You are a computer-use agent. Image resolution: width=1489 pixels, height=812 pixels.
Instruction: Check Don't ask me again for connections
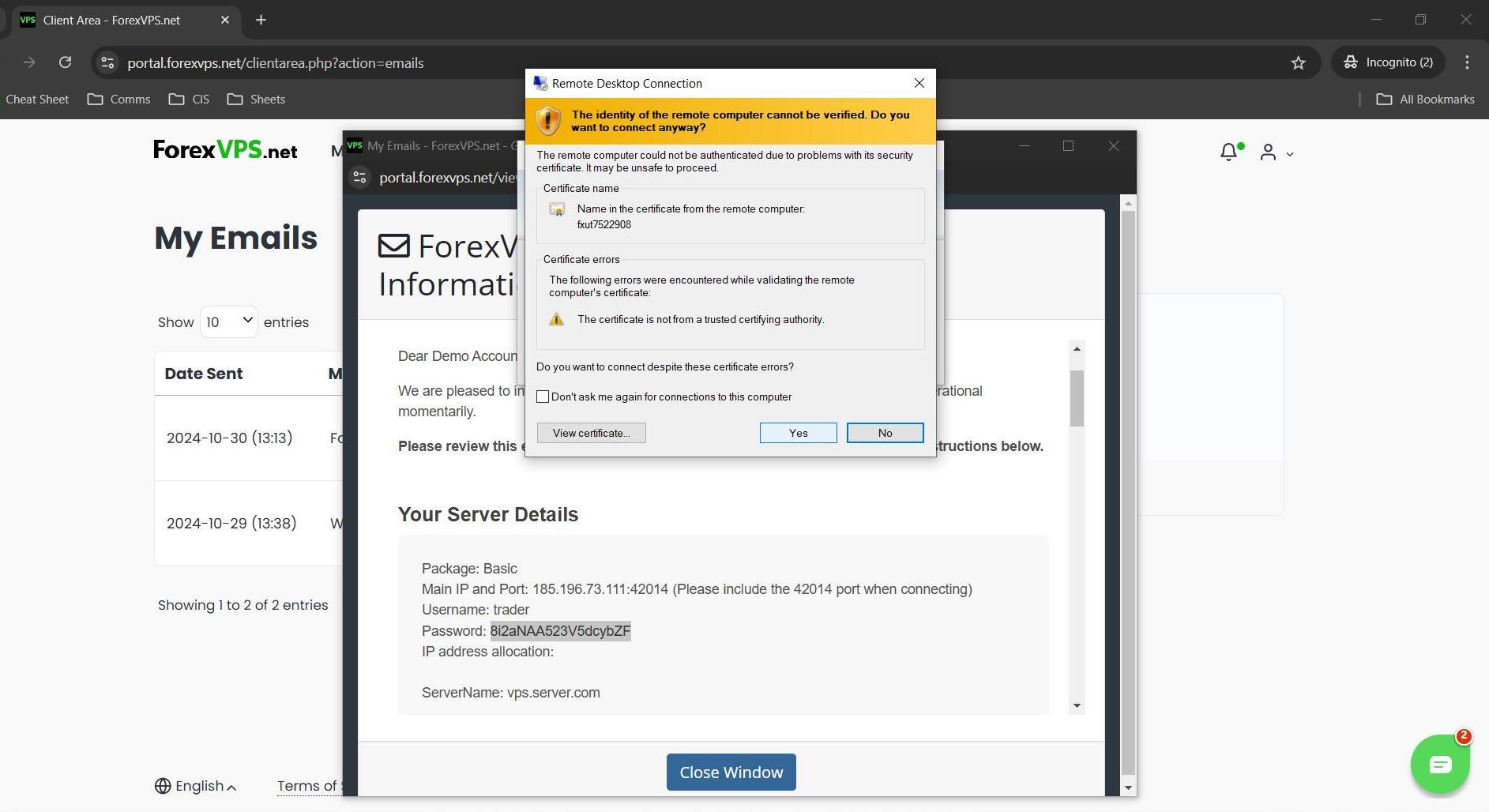pyautogui.click(x=543, y=397)
